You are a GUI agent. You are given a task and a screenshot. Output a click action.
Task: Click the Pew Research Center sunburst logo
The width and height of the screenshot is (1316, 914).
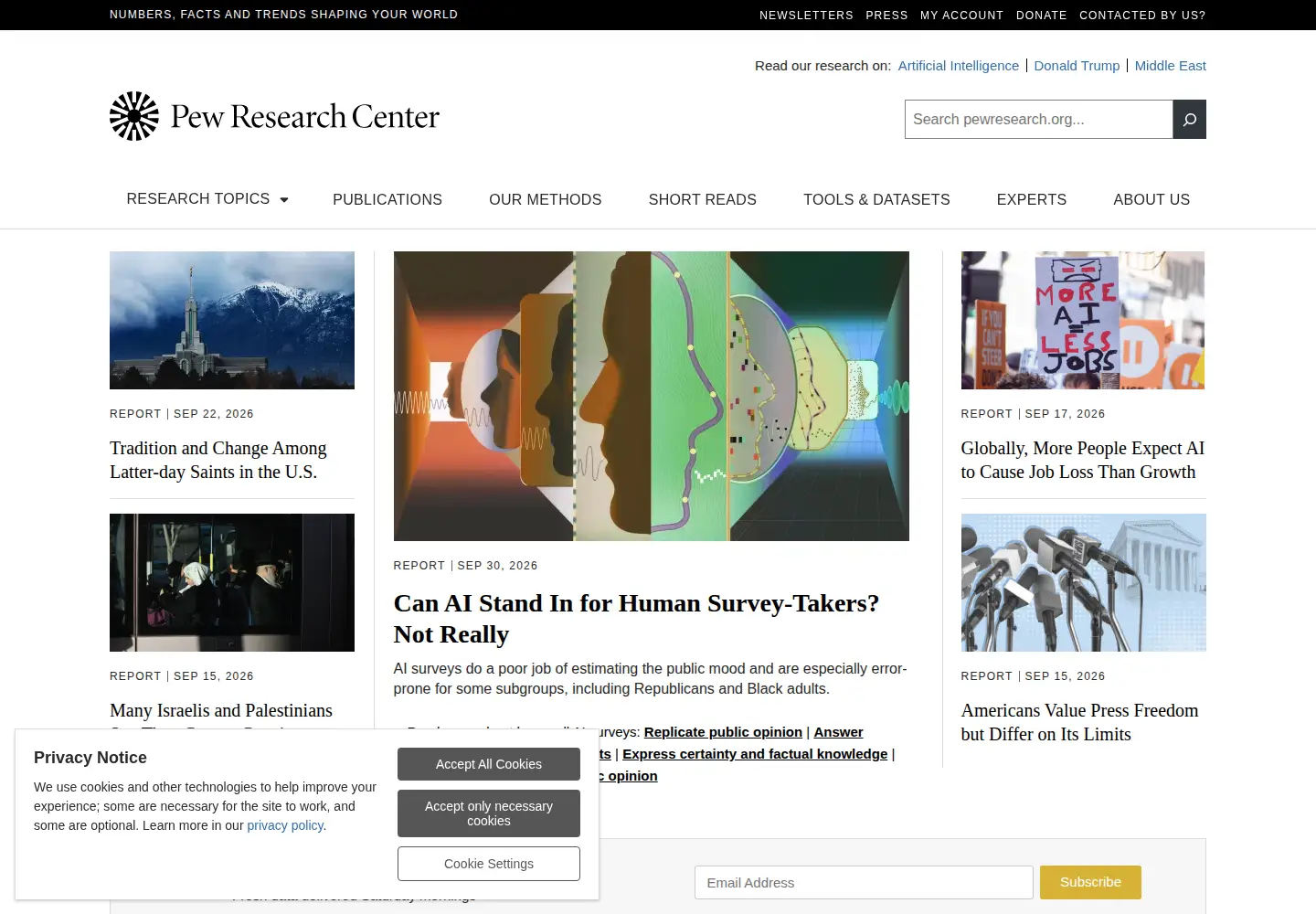[134, 116]
